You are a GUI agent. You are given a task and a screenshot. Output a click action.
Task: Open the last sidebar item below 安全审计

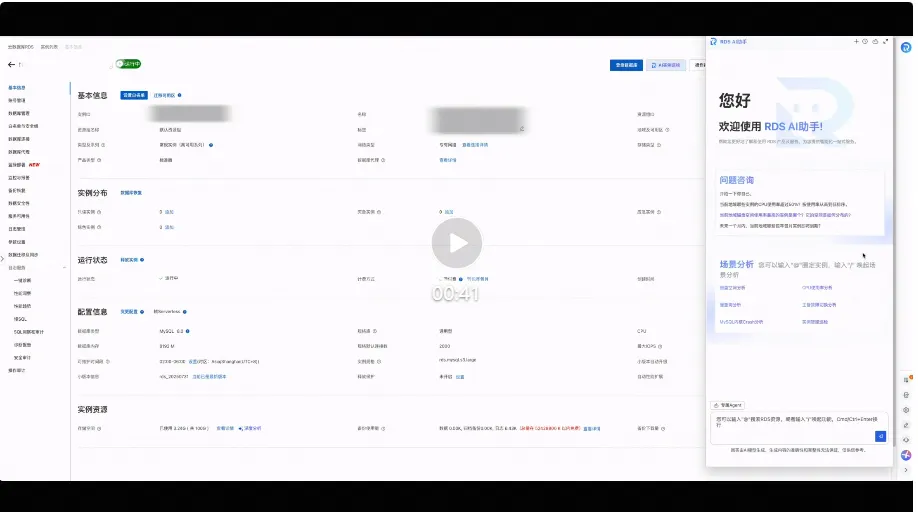pos(16,370)
